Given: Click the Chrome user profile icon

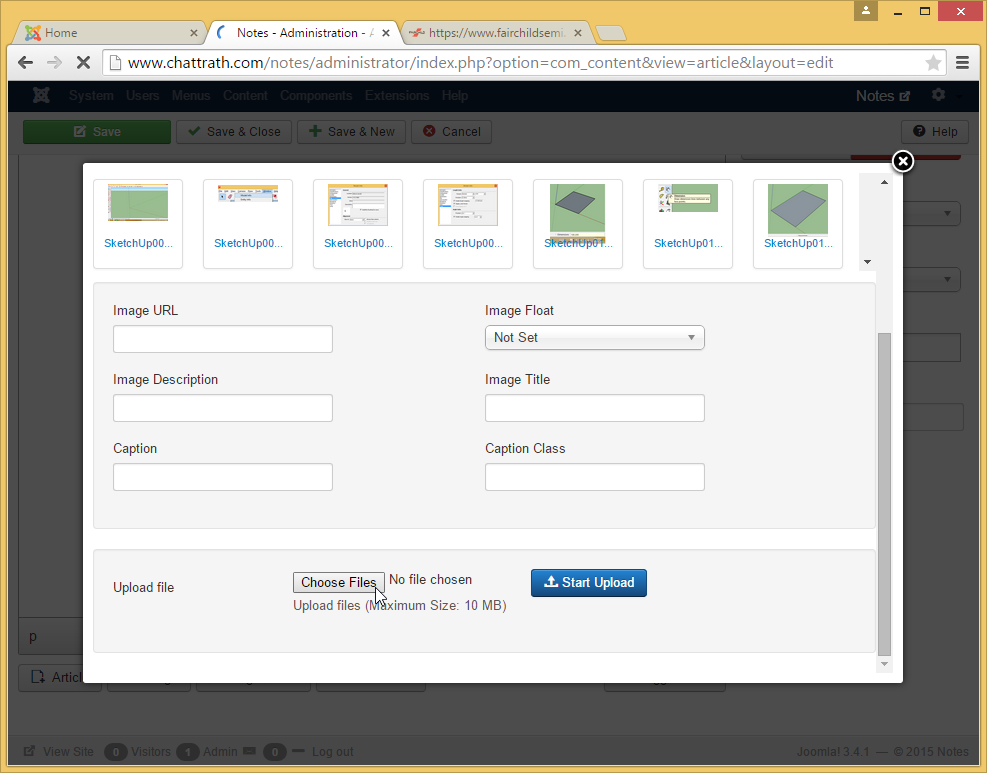Looking at the screenshot, I should pos(865,11).
